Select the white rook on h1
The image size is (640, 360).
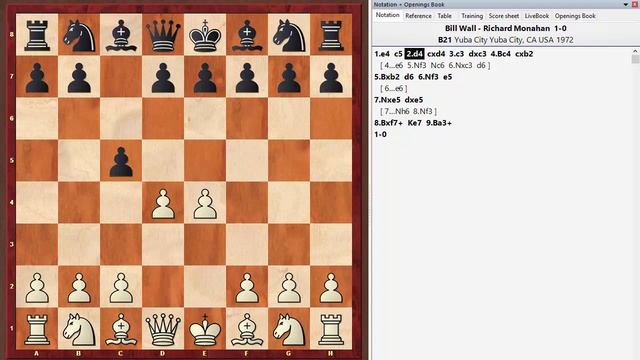[331, 329]
